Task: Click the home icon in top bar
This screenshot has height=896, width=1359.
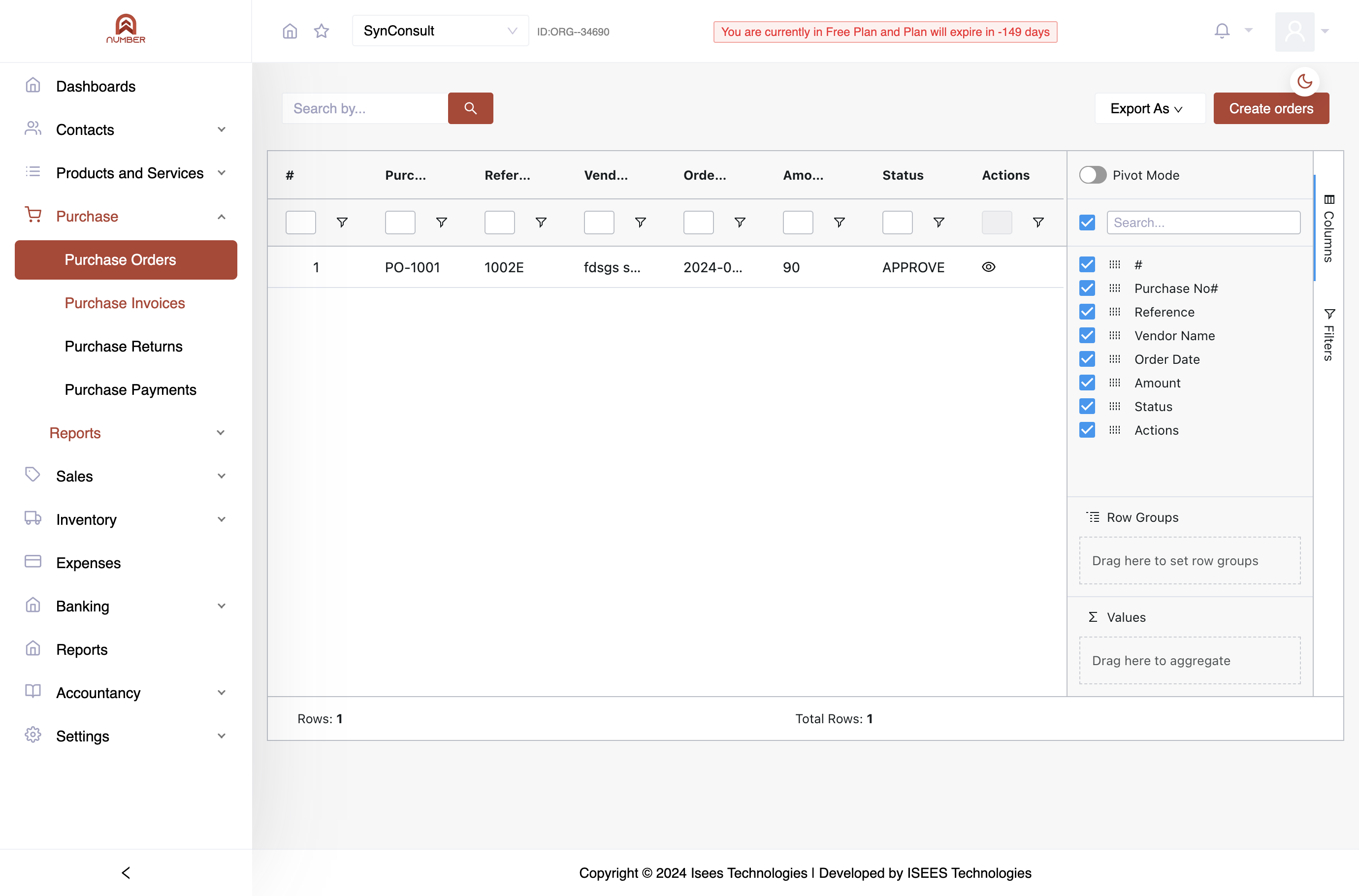Action: 290,31
